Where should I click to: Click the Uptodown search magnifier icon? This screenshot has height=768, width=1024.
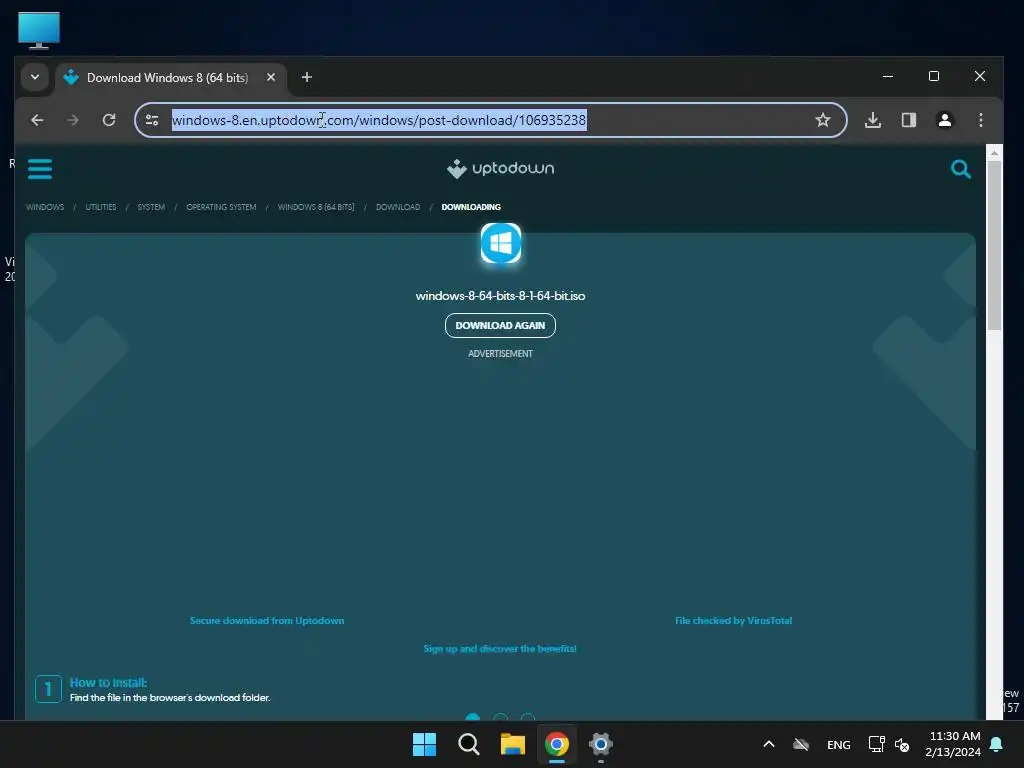click(x=961, y=169)
